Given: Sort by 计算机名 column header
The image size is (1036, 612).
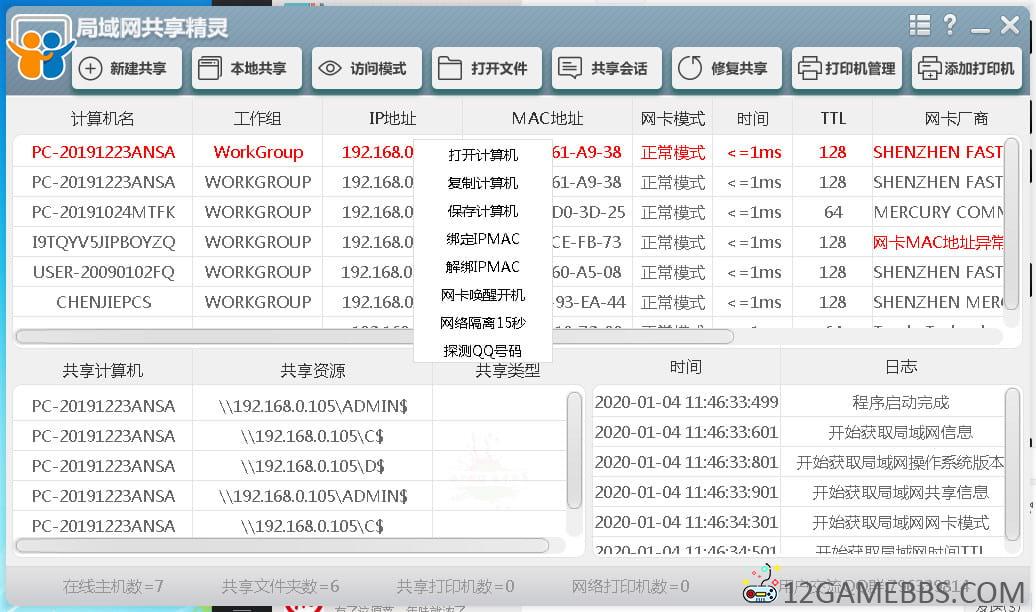Looking at the screenshot, I should point(102,118).
